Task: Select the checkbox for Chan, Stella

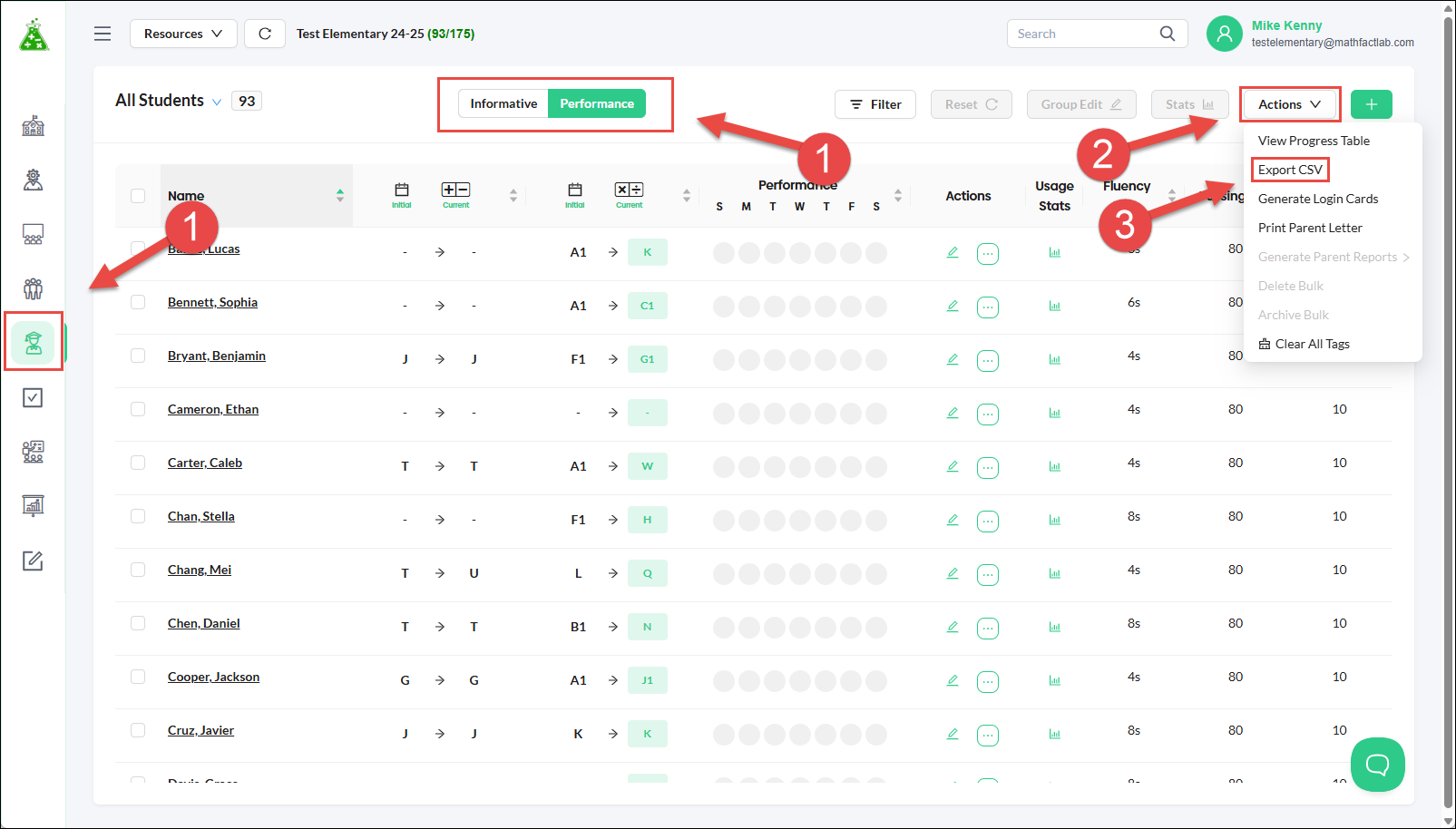Action: click(x=138, y=516)
